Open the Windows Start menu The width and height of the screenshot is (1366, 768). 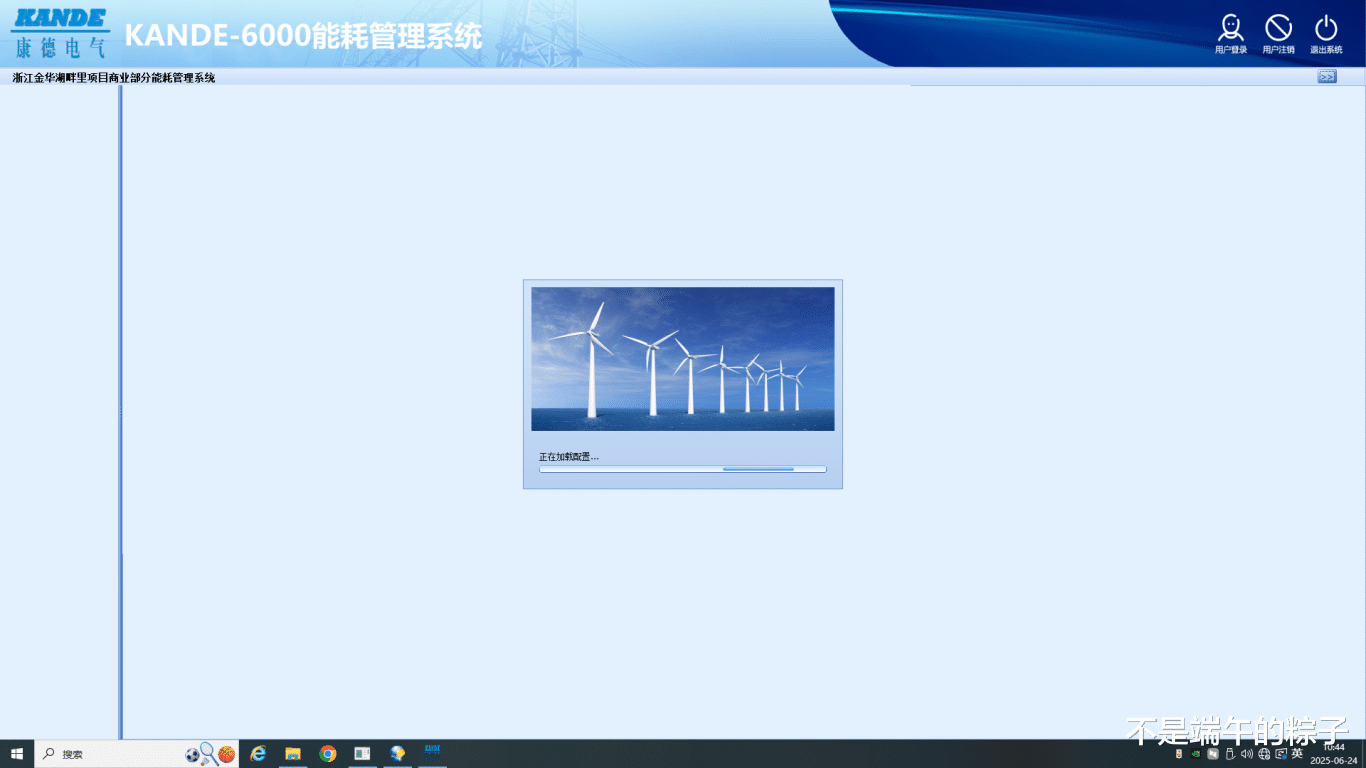pos(17,754)
